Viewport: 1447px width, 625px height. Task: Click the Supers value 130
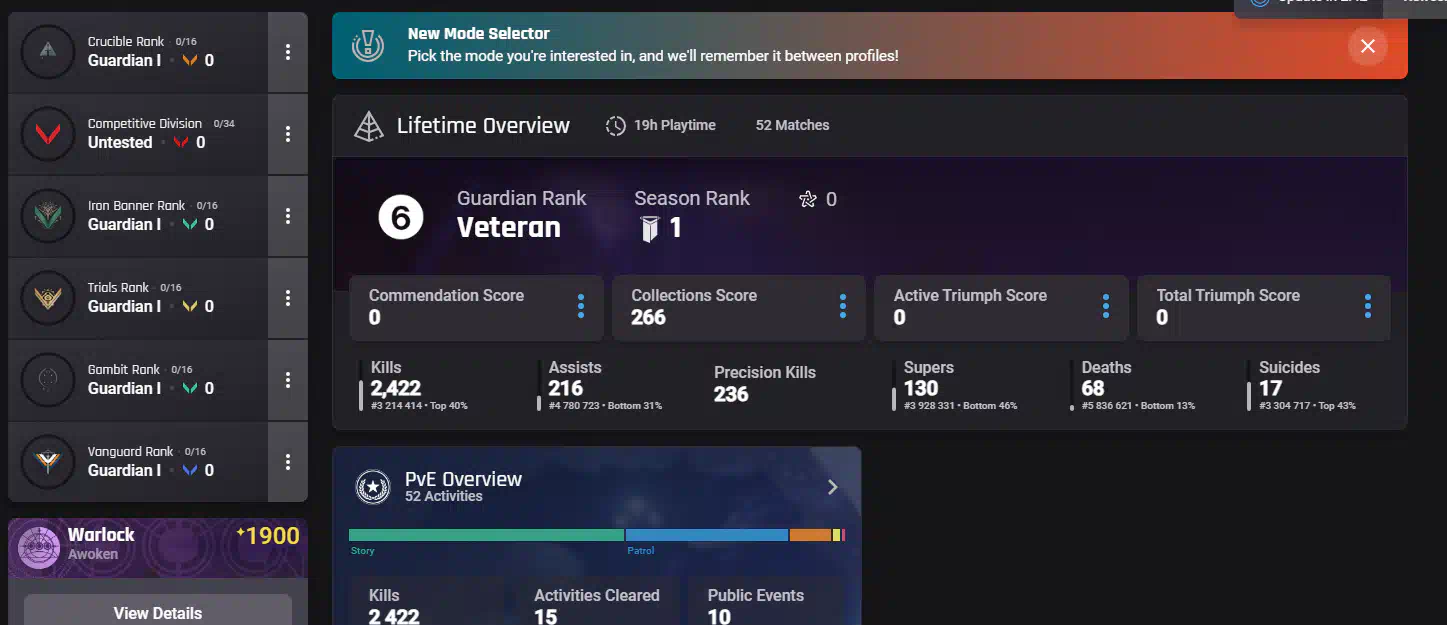click(x=921, y=388)
